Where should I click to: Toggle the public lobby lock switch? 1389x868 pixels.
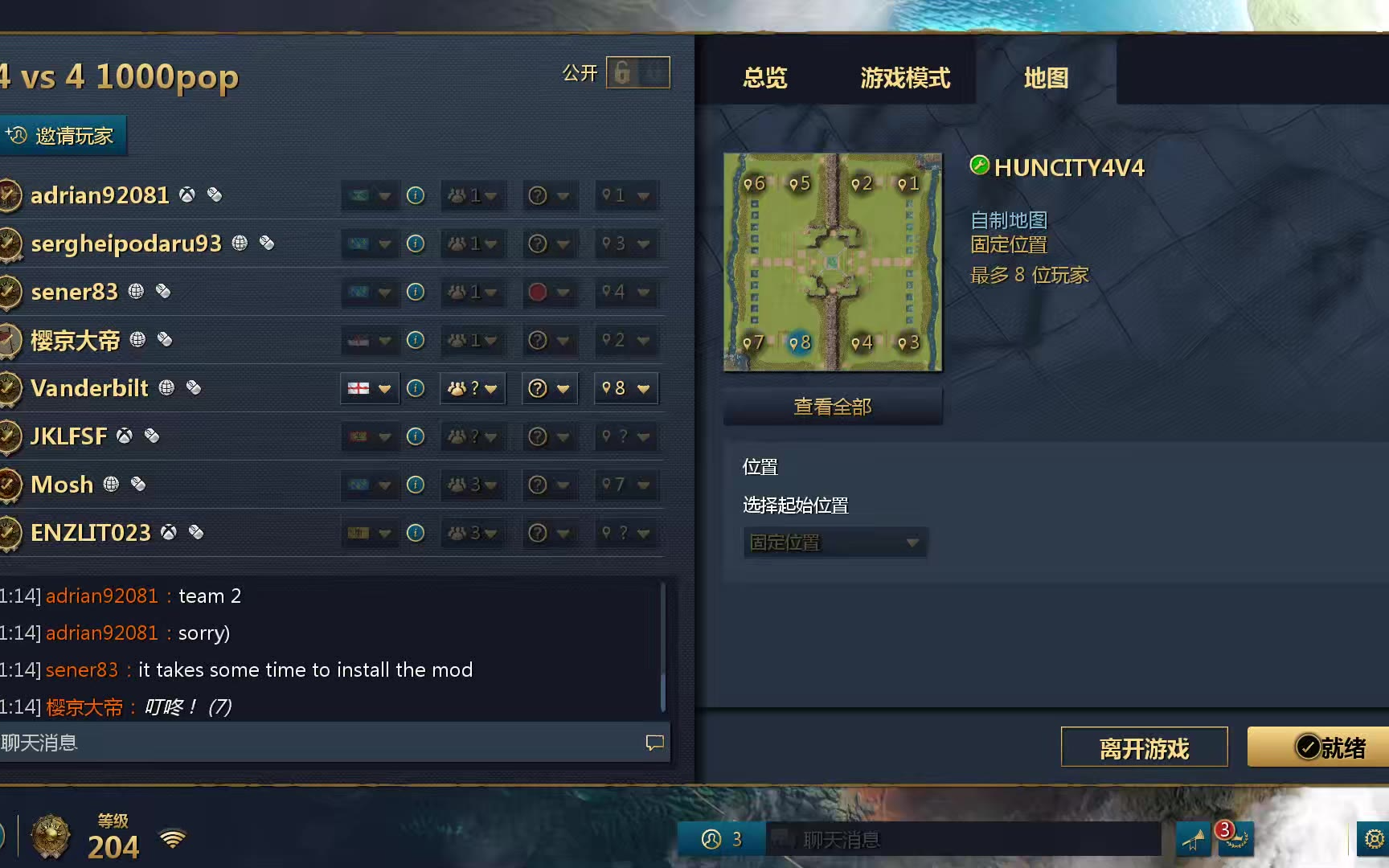(637, 73)
